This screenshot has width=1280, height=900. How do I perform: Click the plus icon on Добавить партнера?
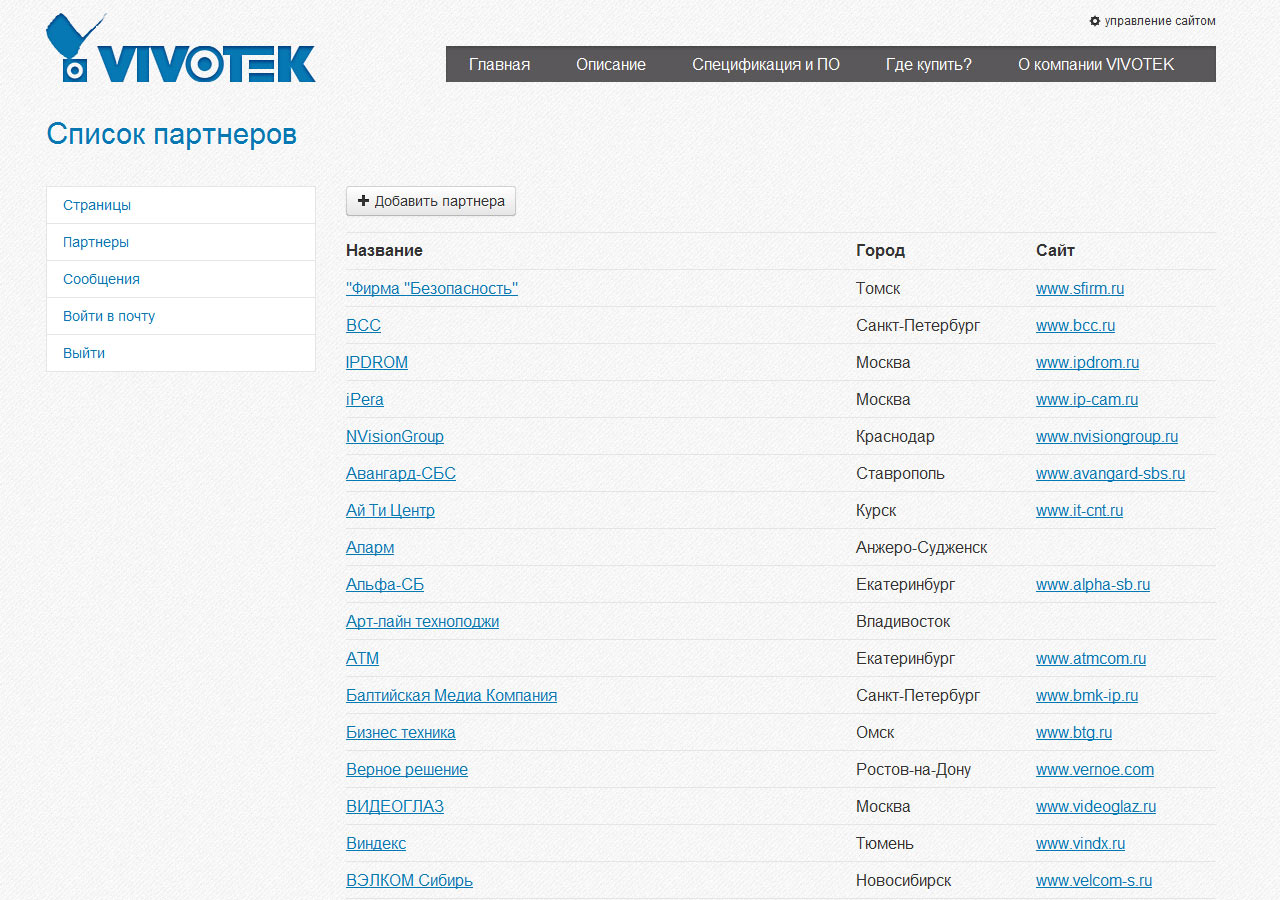[363, 201]
